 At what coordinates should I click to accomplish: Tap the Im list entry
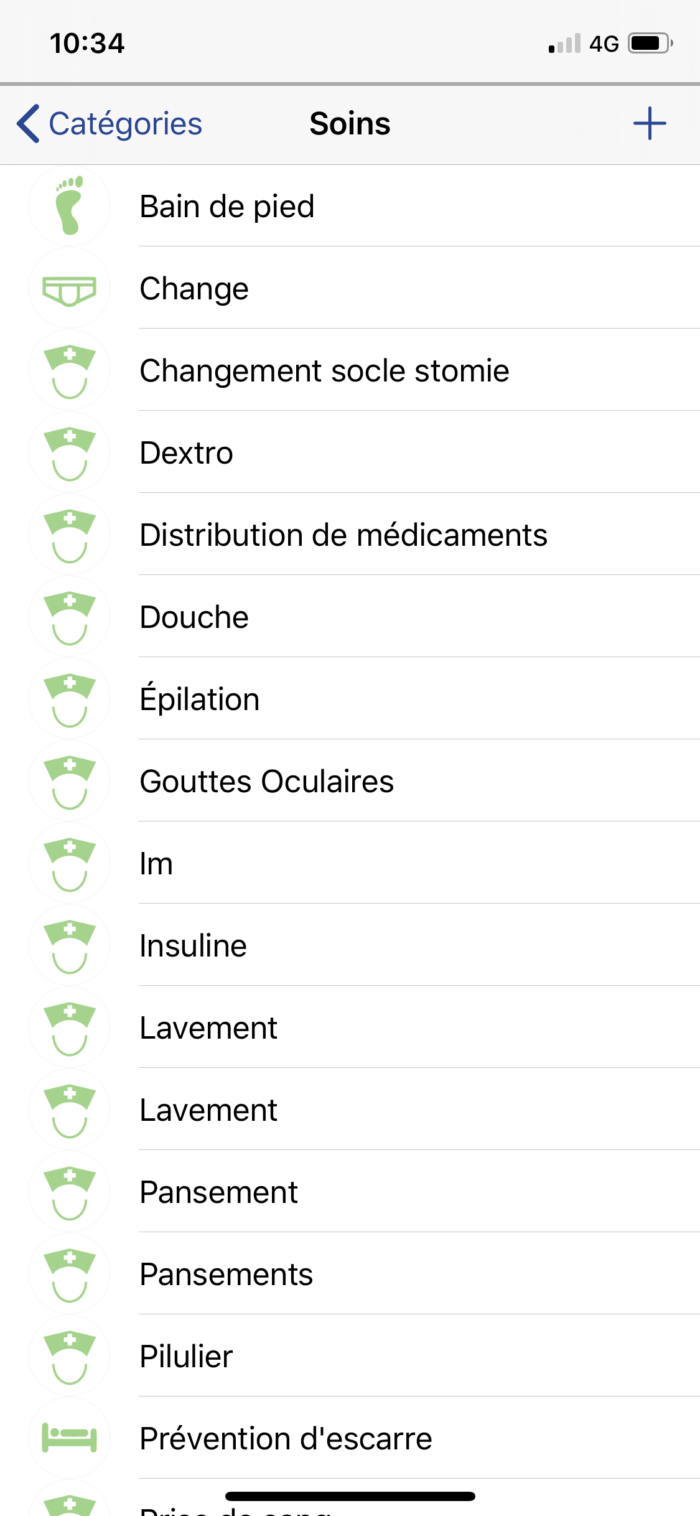(x=350, y=863)
